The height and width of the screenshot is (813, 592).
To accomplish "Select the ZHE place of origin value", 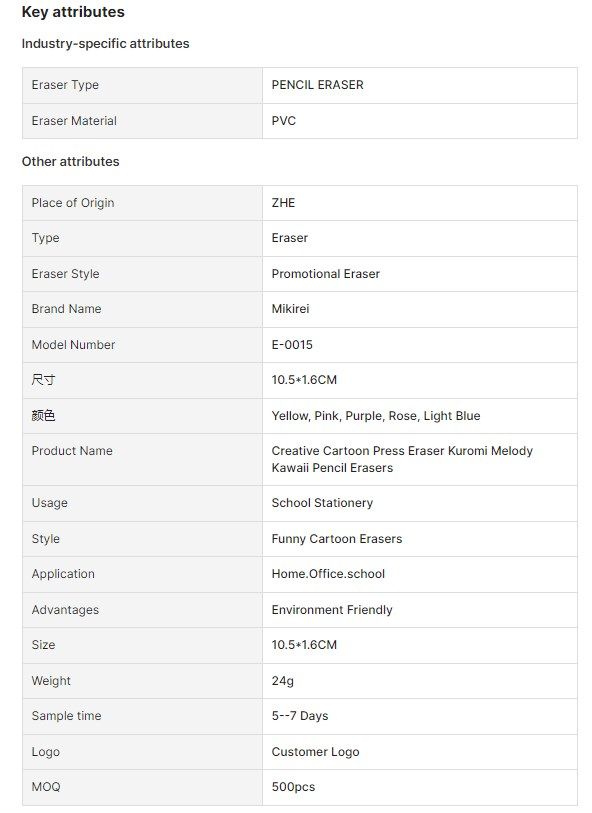I will click(283, 203).
